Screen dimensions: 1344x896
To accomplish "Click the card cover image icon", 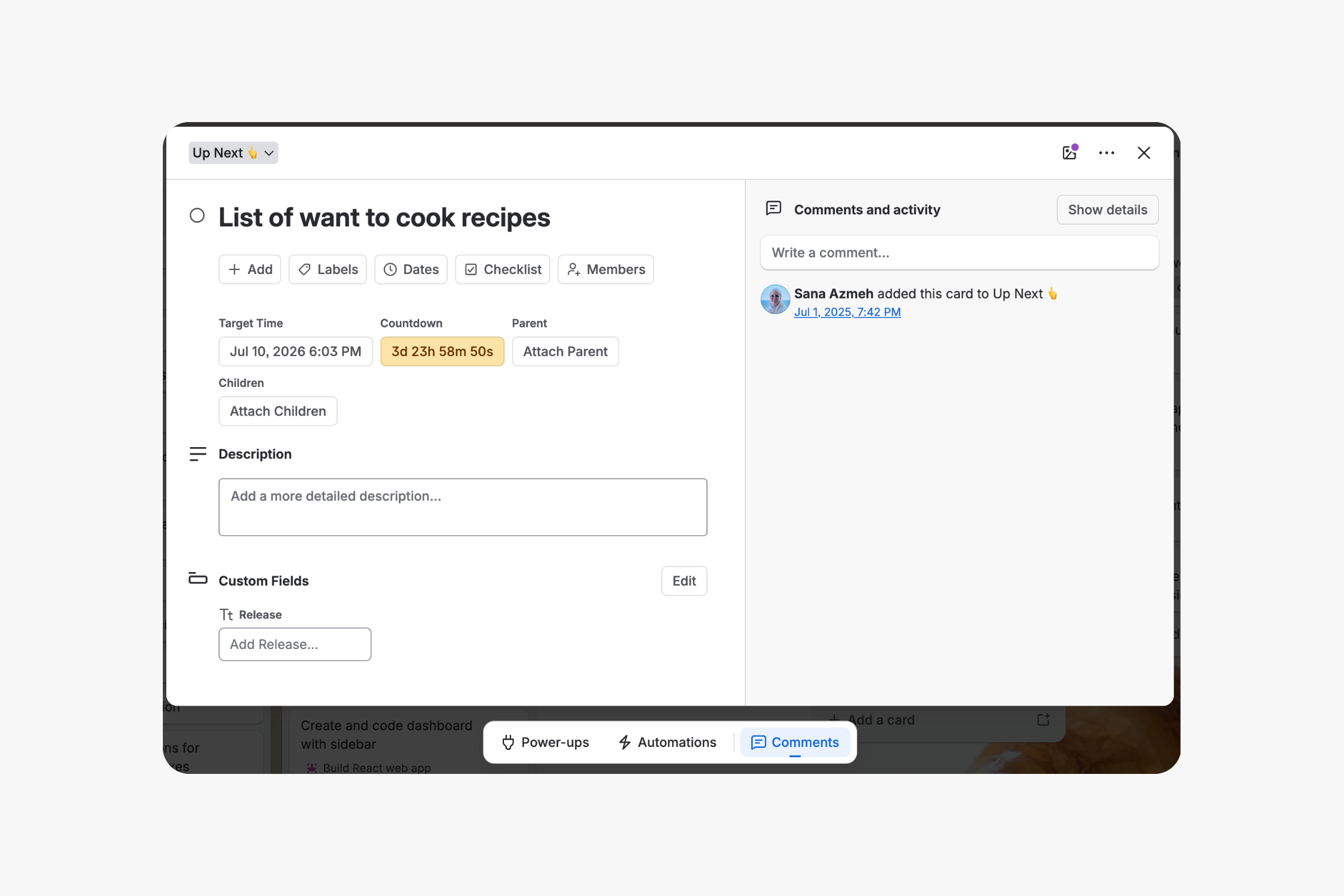I will (1069, 152).
